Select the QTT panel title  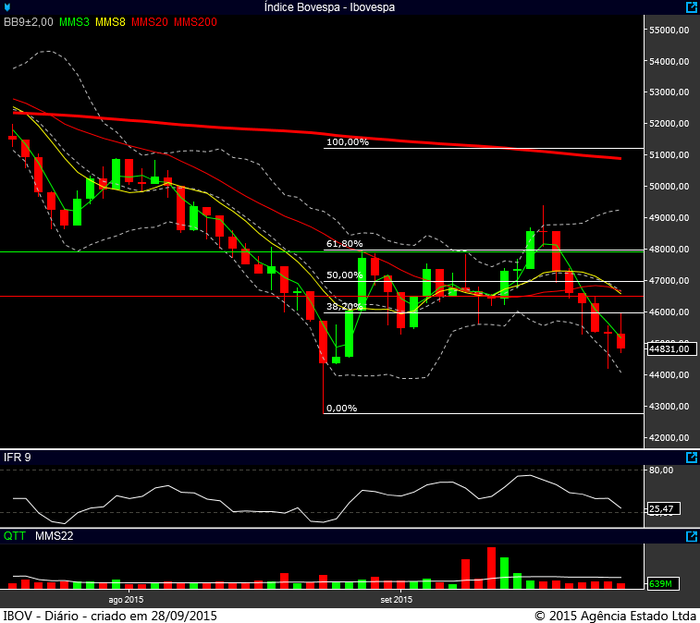[14, 536]
